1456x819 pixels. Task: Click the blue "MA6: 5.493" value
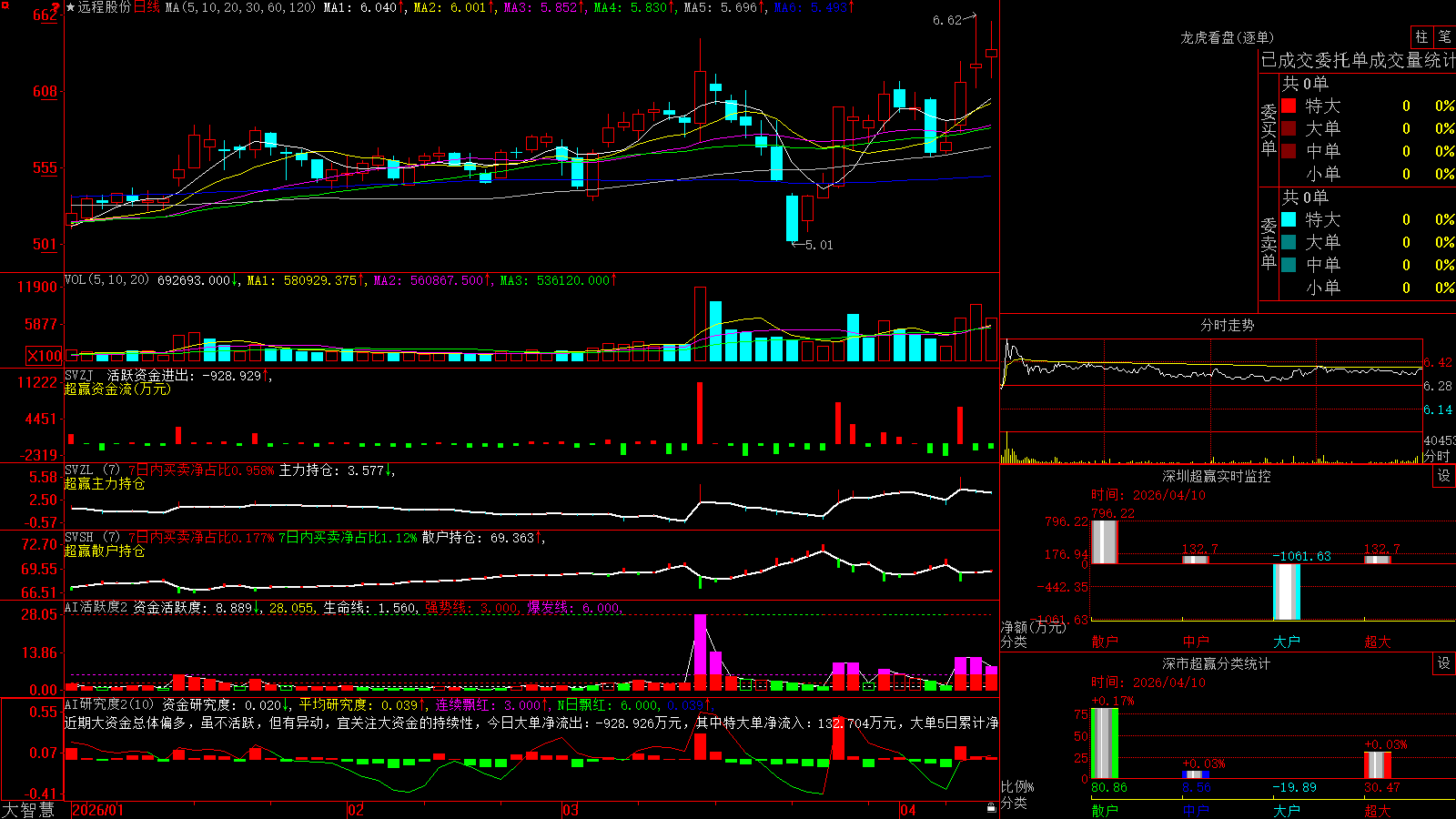coord(814,7)
